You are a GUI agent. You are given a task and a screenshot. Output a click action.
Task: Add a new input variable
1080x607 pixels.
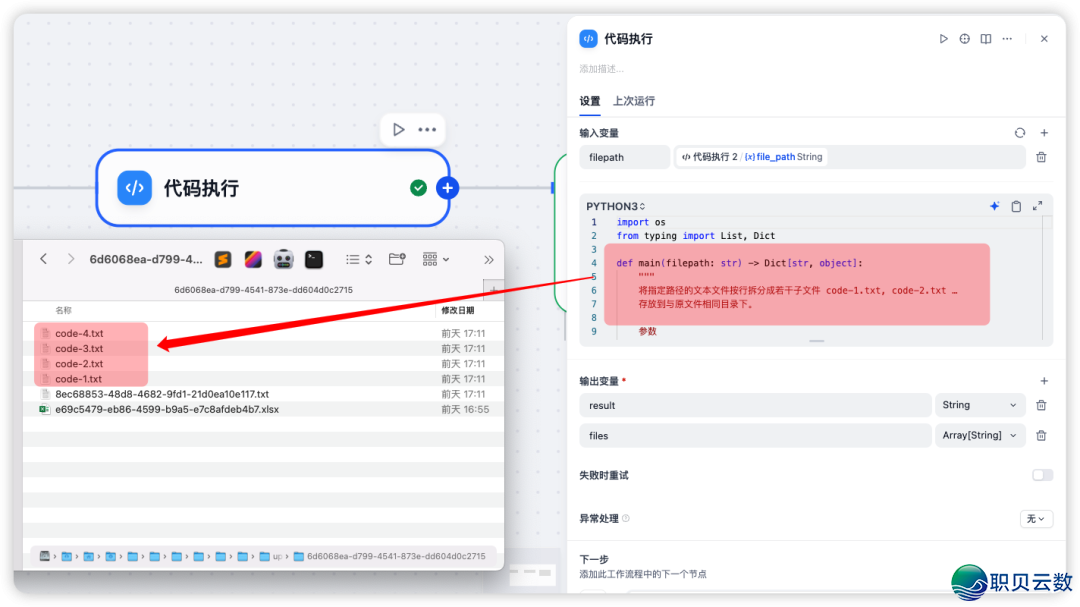tap(1044, 133)
